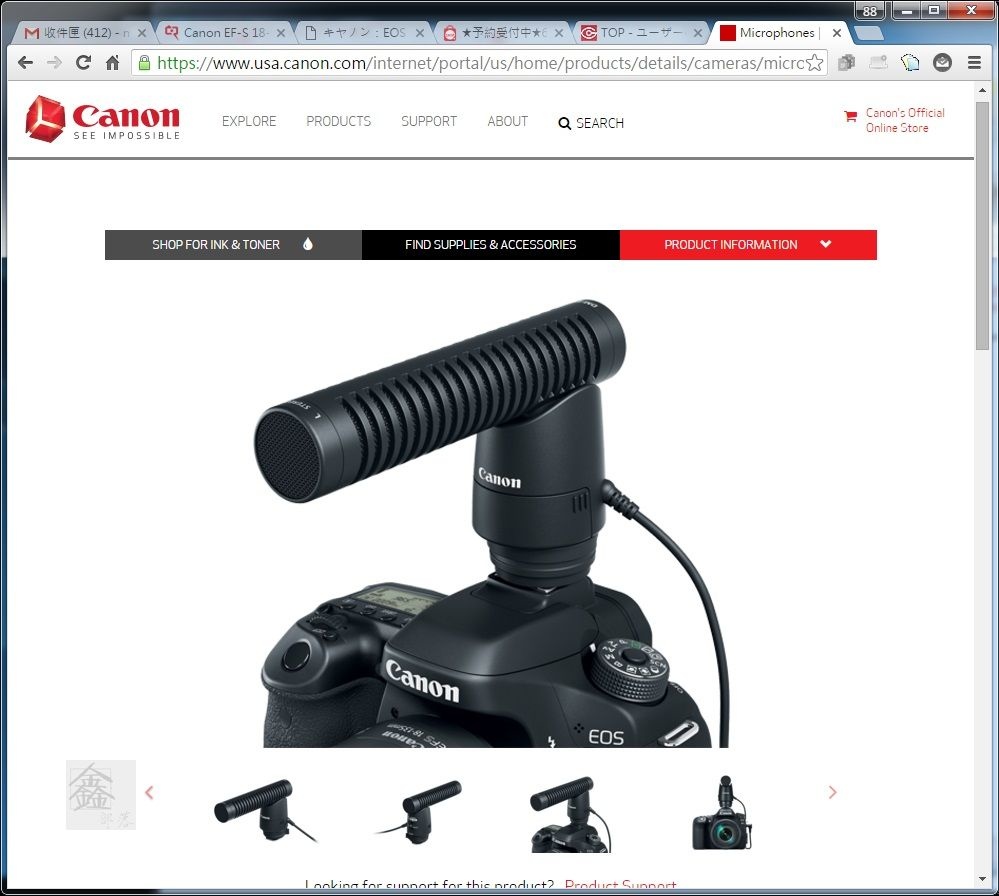Select the front-view camera with microphone thumbnail
The height and width of the screenshot is (896, 999).
pyautogui.click(x=723, y=813)
